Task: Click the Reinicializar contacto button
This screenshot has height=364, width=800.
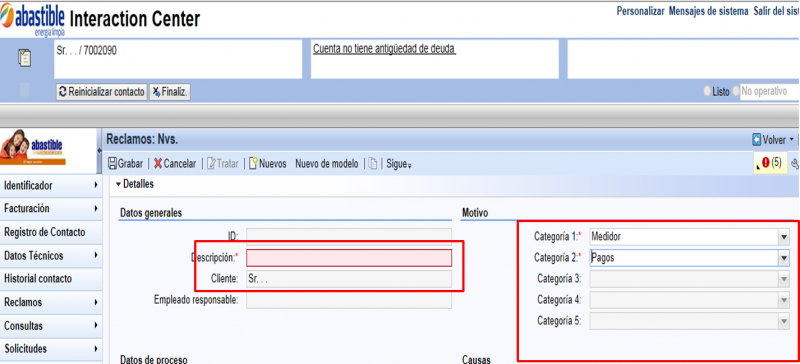Action: point(102,92)
